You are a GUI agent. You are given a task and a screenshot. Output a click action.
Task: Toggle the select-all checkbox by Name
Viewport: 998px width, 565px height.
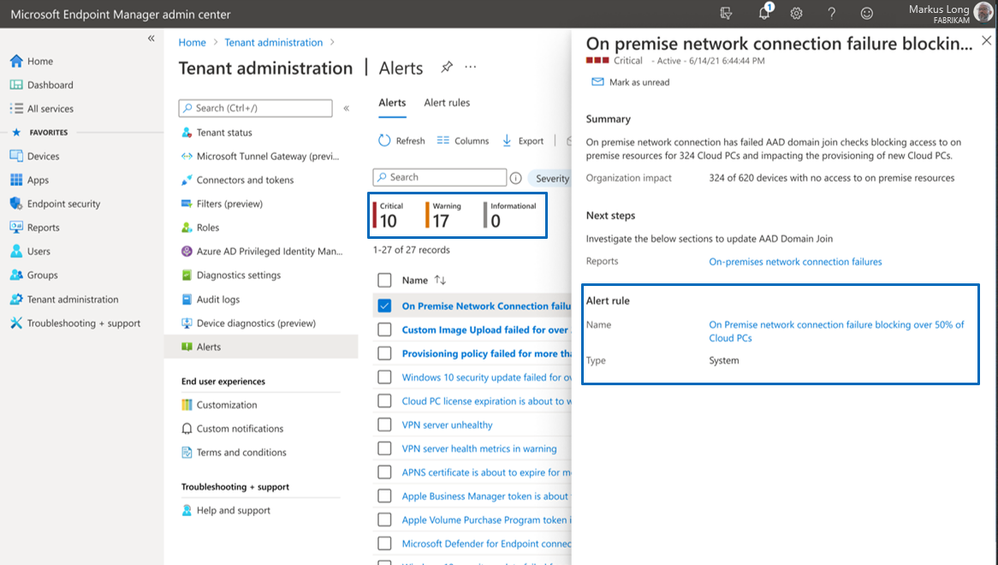(384, 280)
